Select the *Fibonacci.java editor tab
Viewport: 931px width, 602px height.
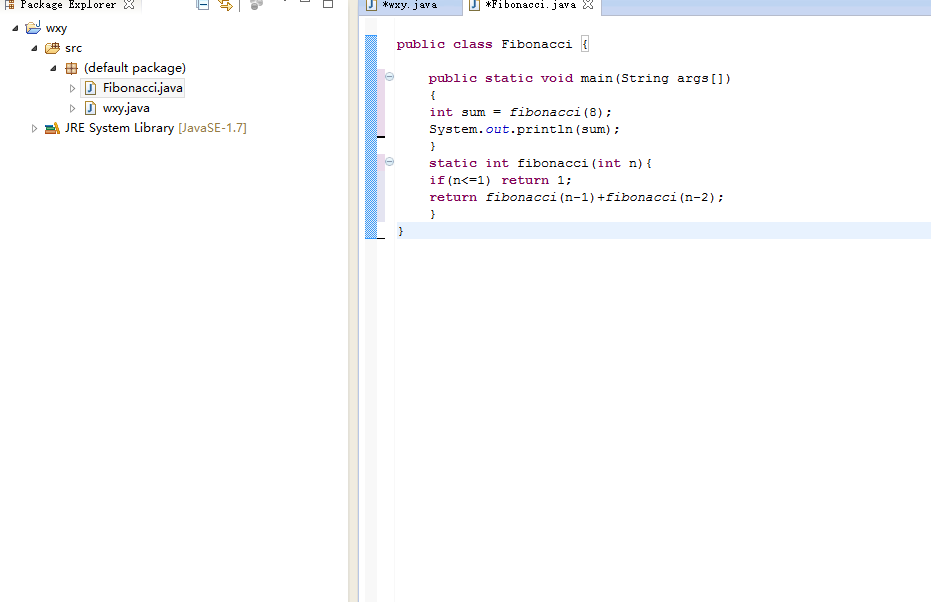click(x=531, y=5)
